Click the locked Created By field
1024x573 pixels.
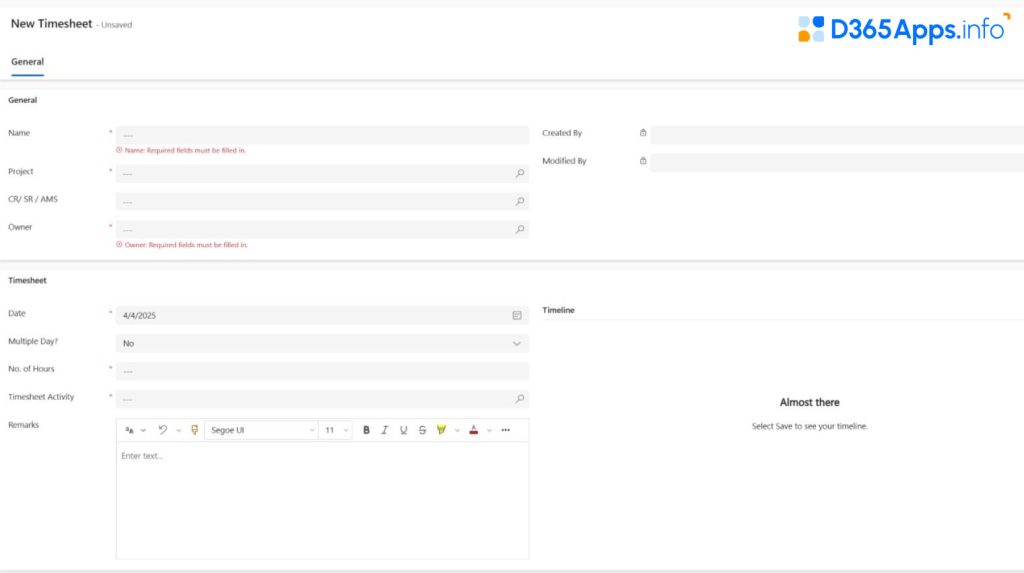tap(837, 135)
